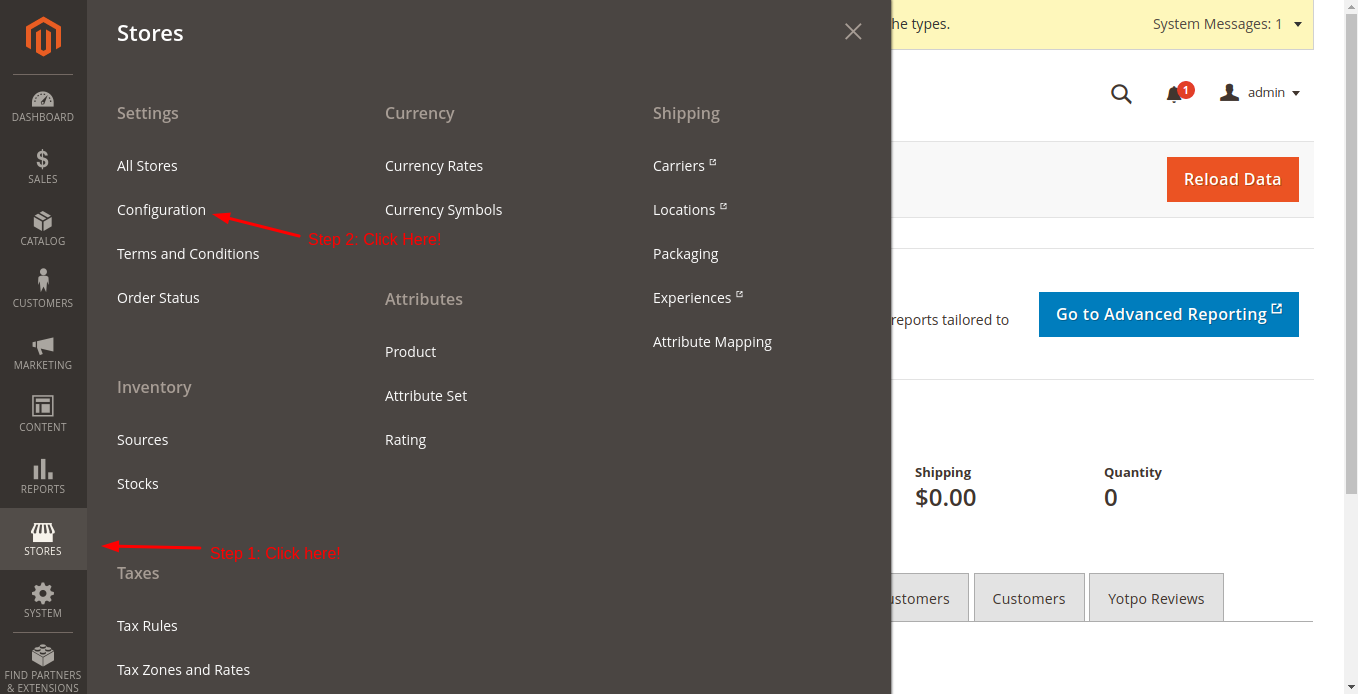1358x694 pixels.
Task: Open Inventory Sources
Action: pyautogui.click(x=142, y=440)
